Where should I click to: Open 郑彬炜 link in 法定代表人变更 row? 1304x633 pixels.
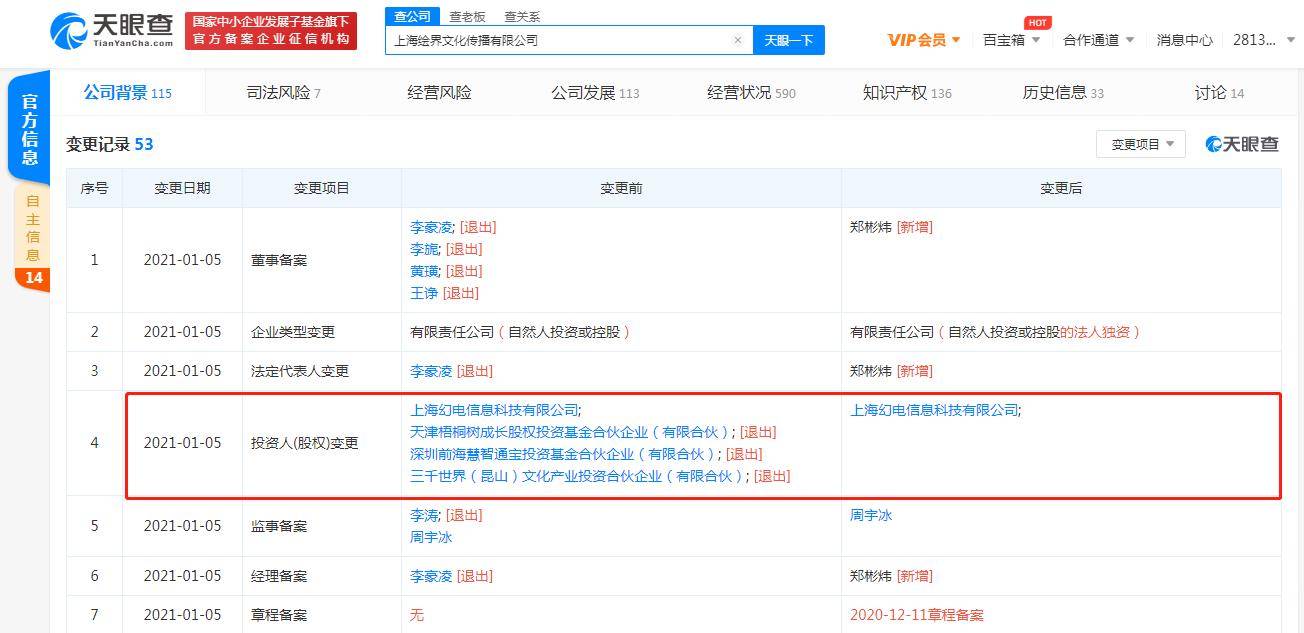[x=871, y=371]
